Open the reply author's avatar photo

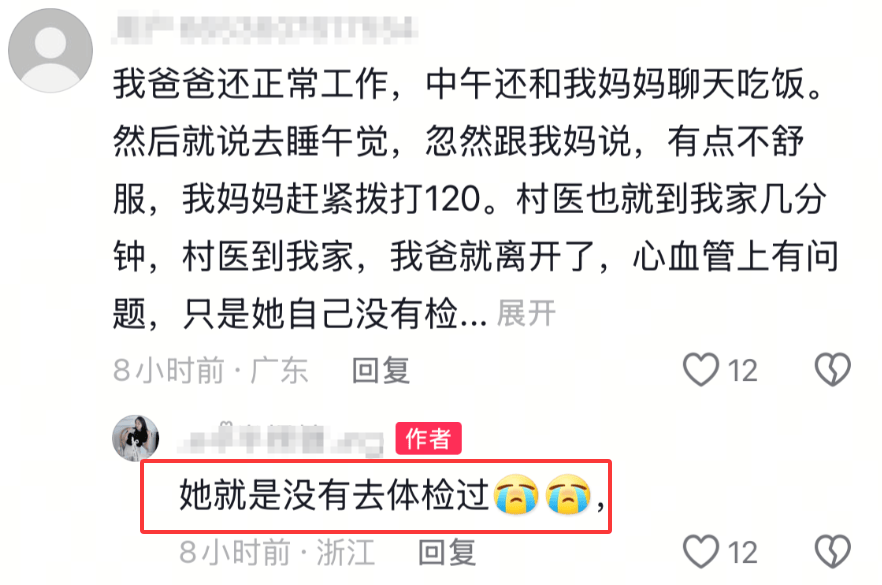pos(136,438)
